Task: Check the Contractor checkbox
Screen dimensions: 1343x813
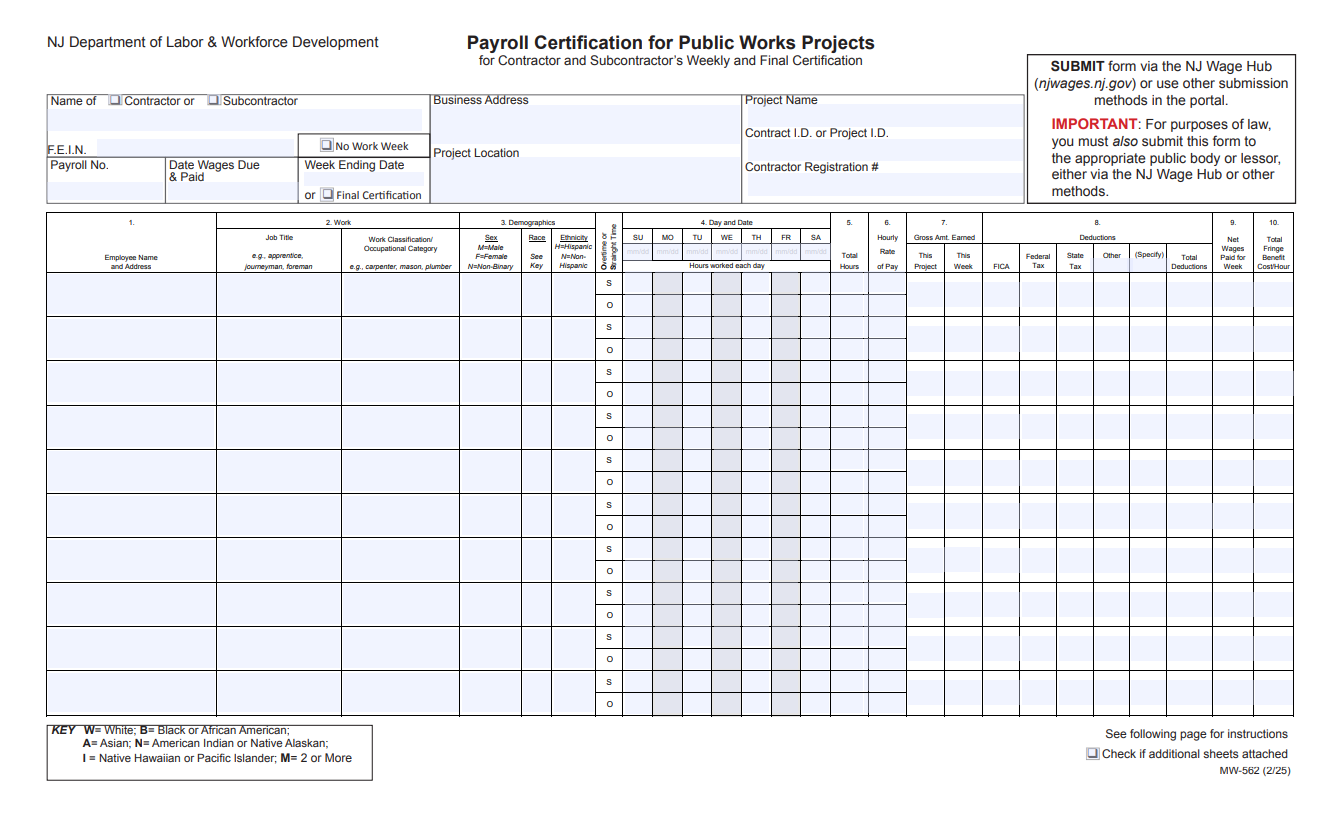Action: pos(115,101)
